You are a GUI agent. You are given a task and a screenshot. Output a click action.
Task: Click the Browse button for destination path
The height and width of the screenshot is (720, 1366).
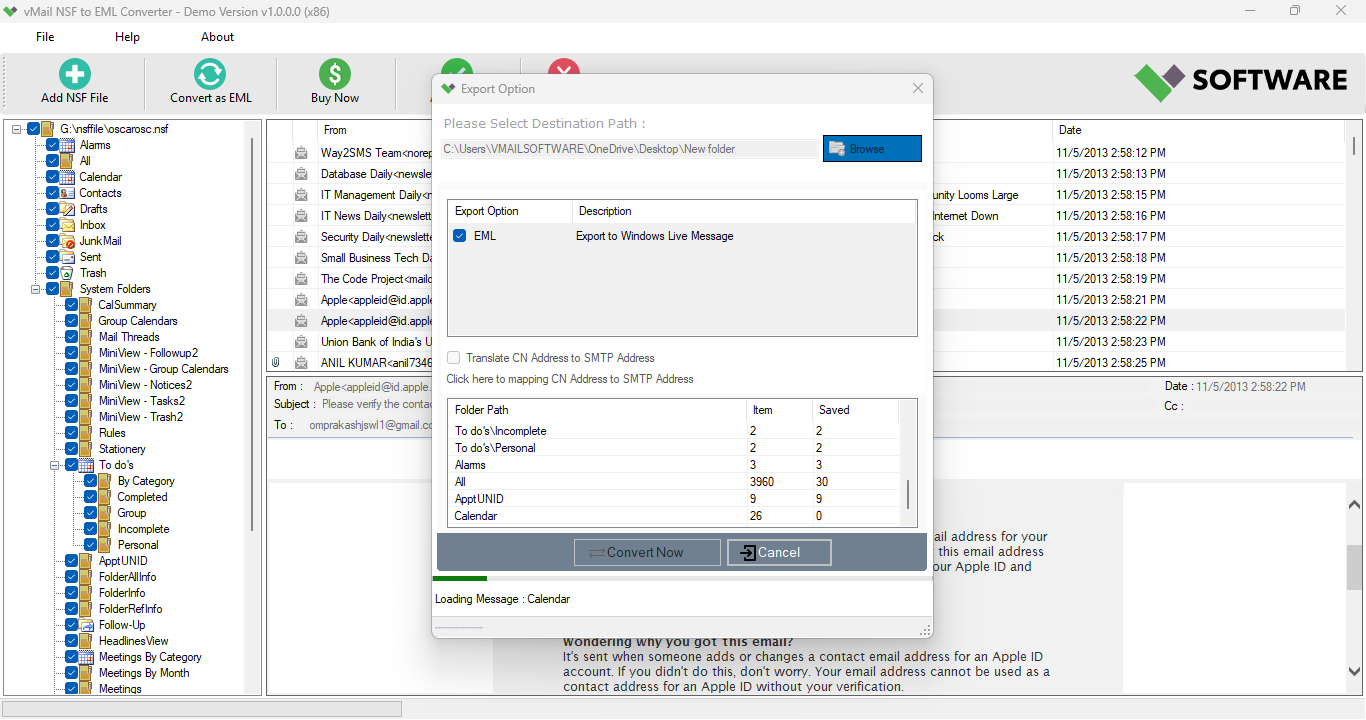(871, 147)
